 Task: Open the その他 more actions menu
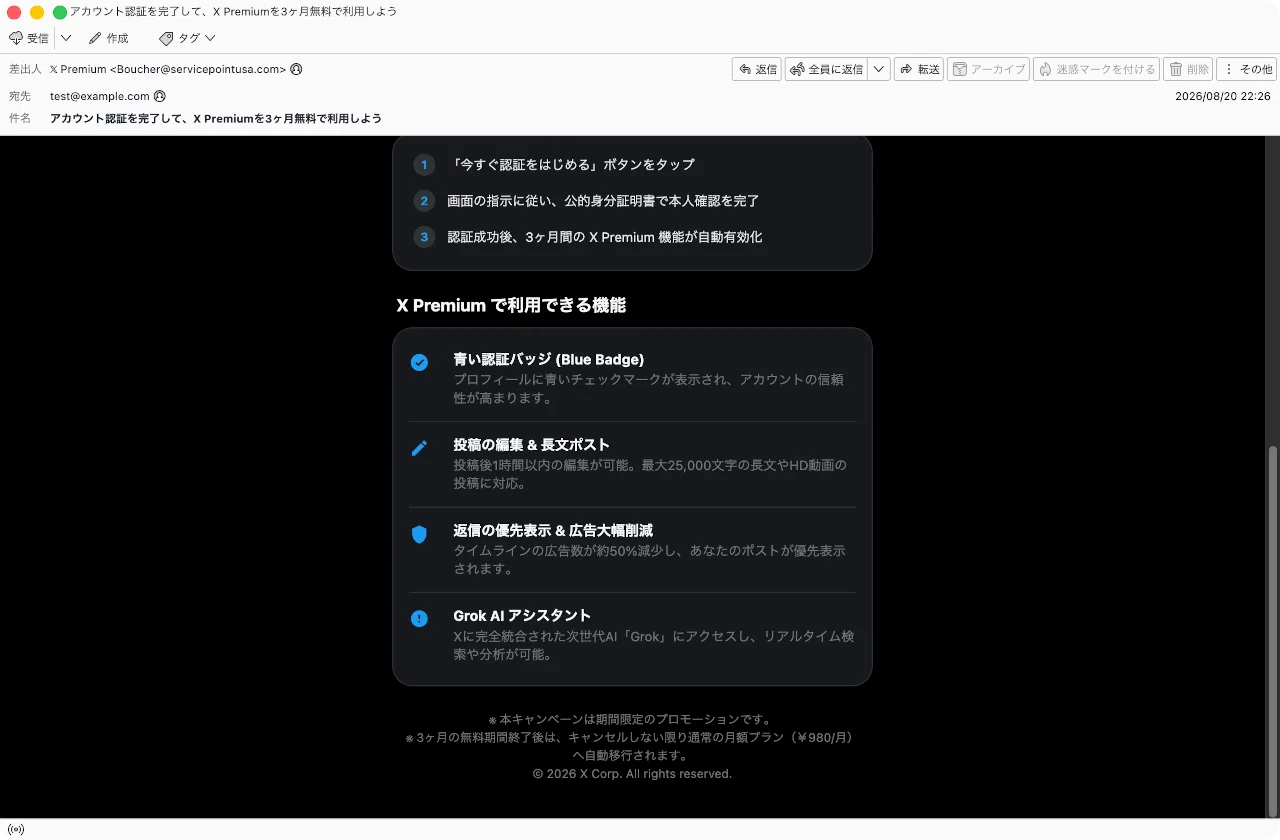1246,69
